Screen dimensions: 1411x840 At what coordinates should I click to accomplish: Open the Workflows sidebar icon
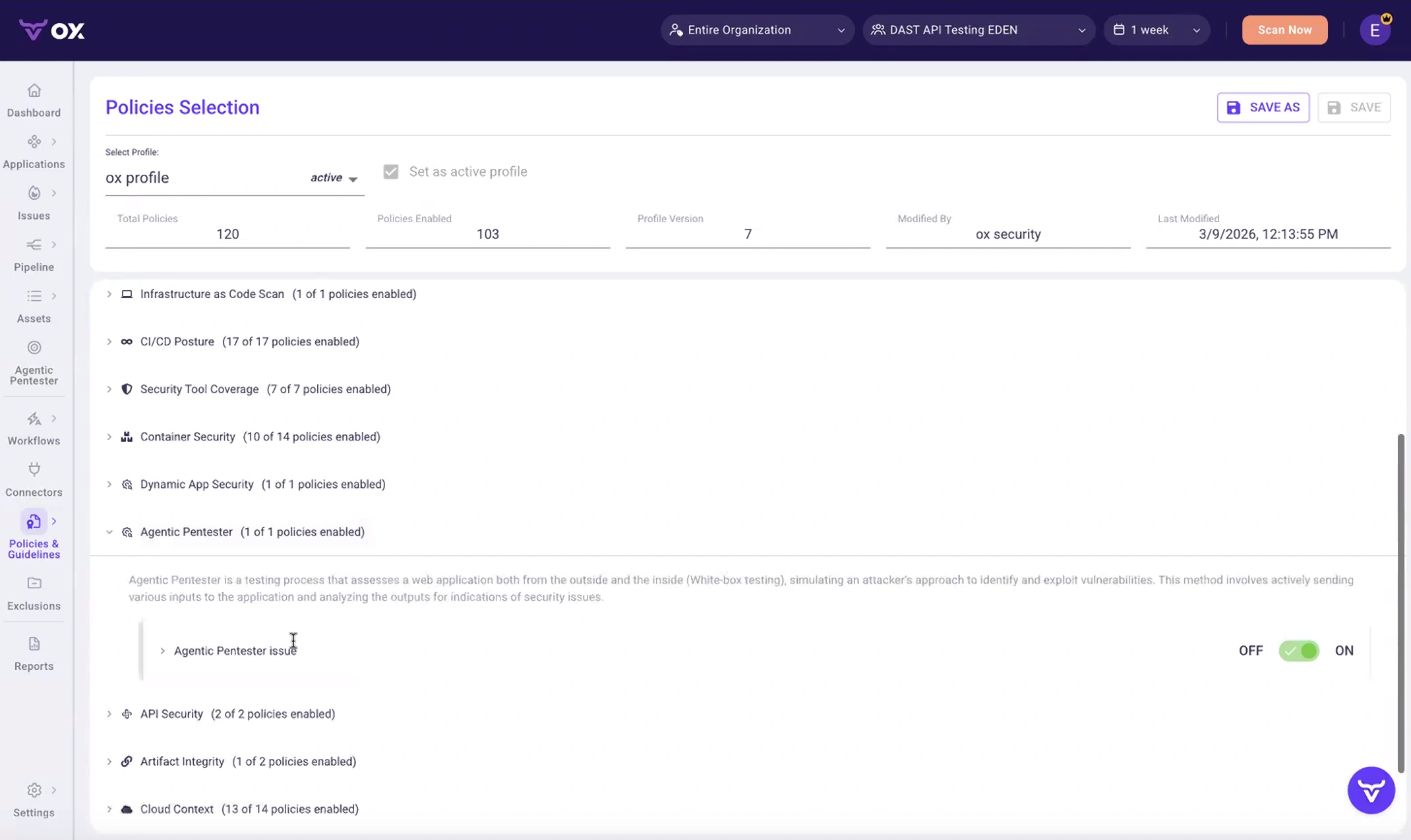pyautogui.click(x=34, y=419)
